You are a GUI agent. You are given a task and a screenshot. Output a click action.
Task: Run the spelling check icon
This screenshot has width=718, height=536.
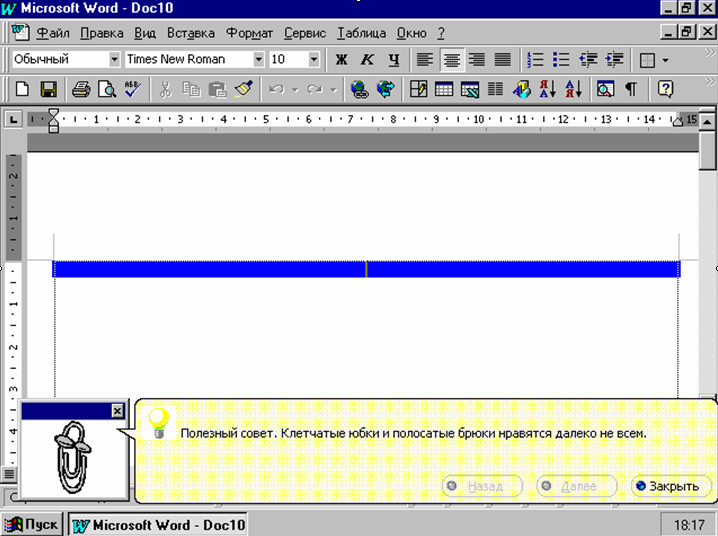click(132, 89)
